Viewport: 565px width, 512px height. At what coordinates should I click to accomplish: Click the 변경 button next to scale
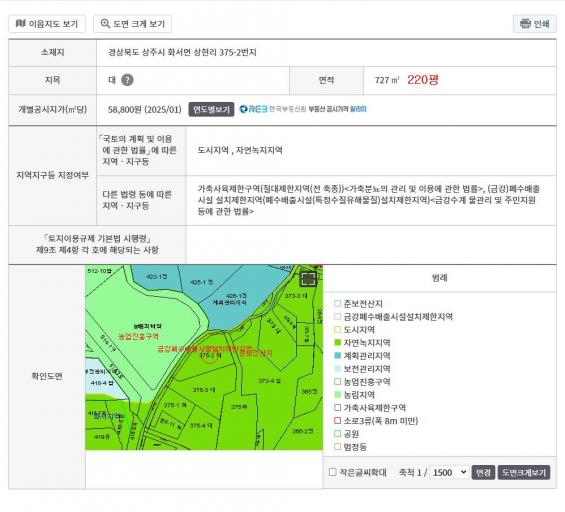[483, 472]
